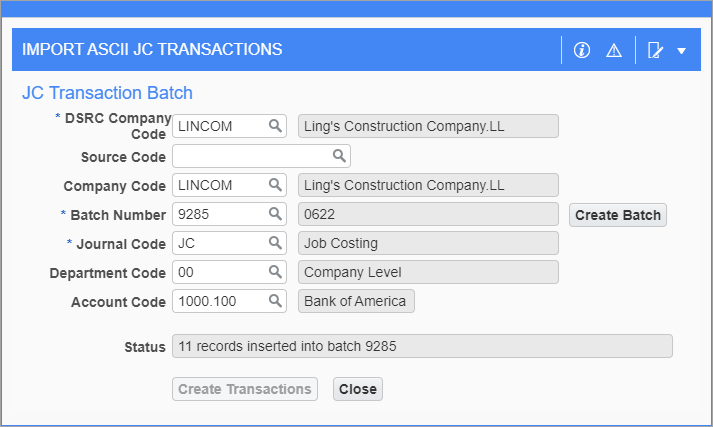The image size is (713, 427).
Task: Click the Company Level description field
Action: click(x=428, y=272)
